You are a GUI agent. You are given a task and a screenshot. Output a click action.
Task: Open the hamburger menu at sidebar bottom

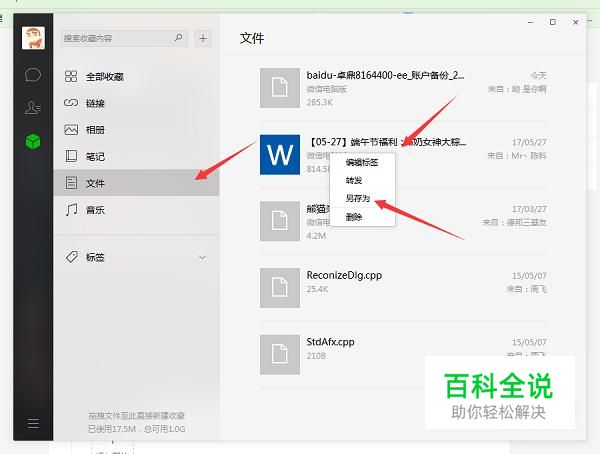(33, 423)
